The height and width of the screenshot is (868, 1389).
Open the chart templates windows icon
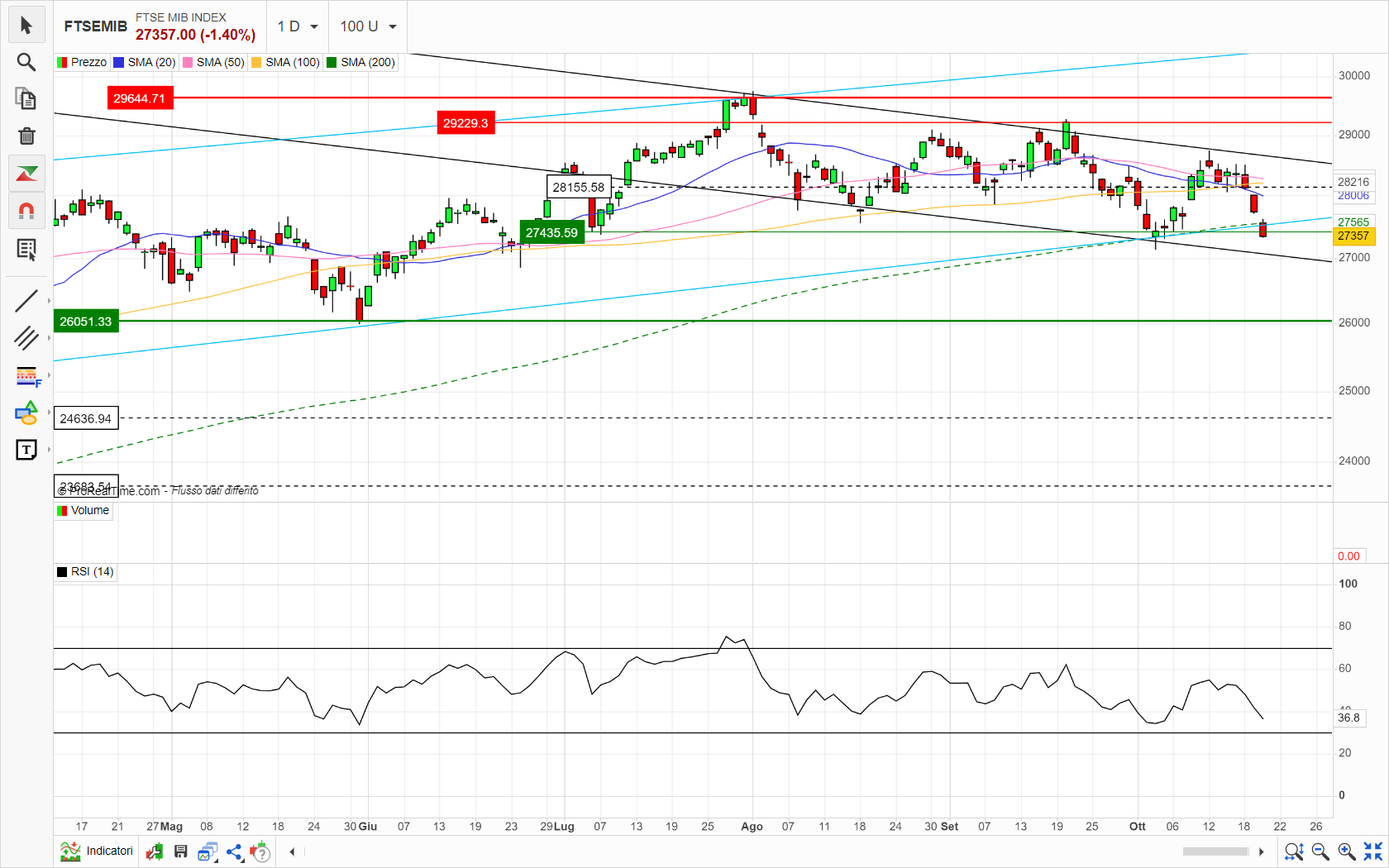pos(207,851)
